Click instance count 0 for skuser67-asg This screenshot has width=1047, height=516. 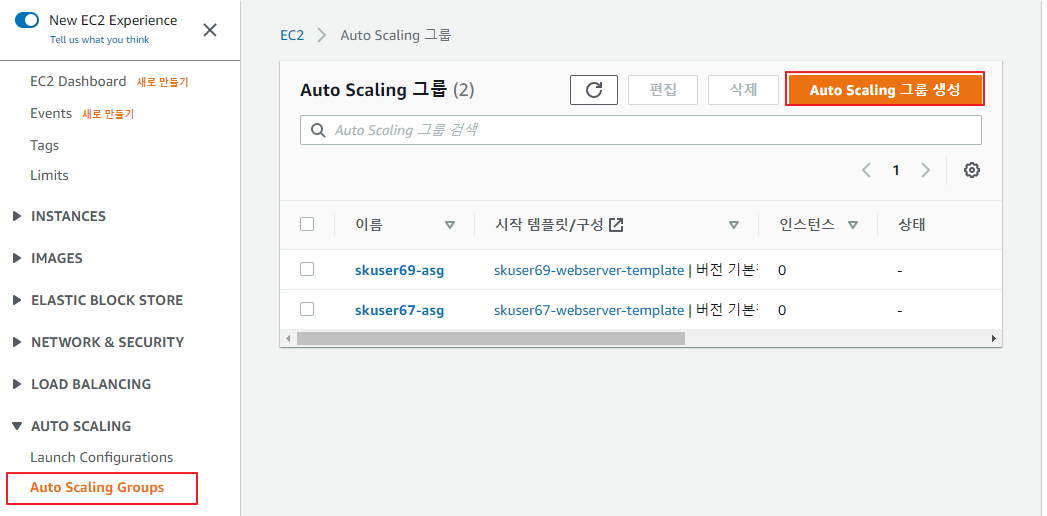[782, 310]
